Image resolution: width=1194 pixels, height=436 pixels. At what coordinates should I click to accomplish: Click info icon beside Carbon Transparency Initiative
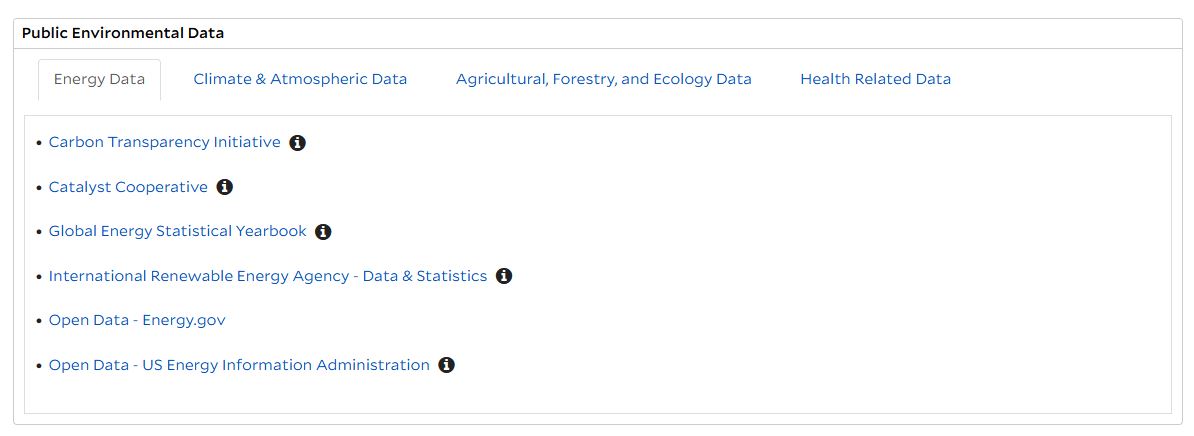coord(297,143)
